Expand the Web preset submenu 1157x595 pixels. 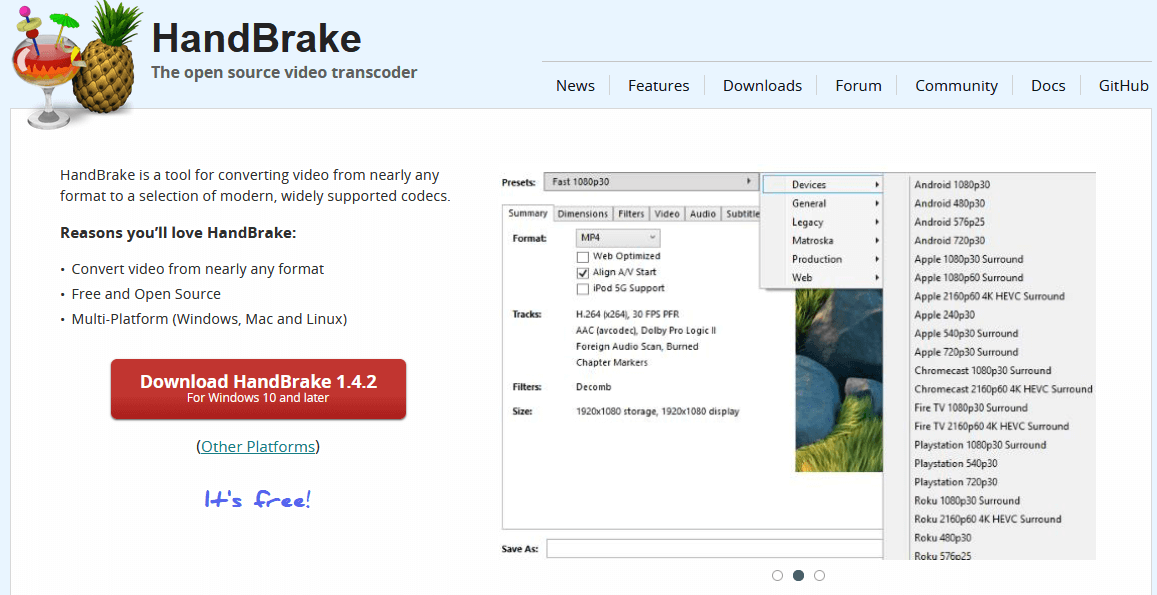(823, 278)
